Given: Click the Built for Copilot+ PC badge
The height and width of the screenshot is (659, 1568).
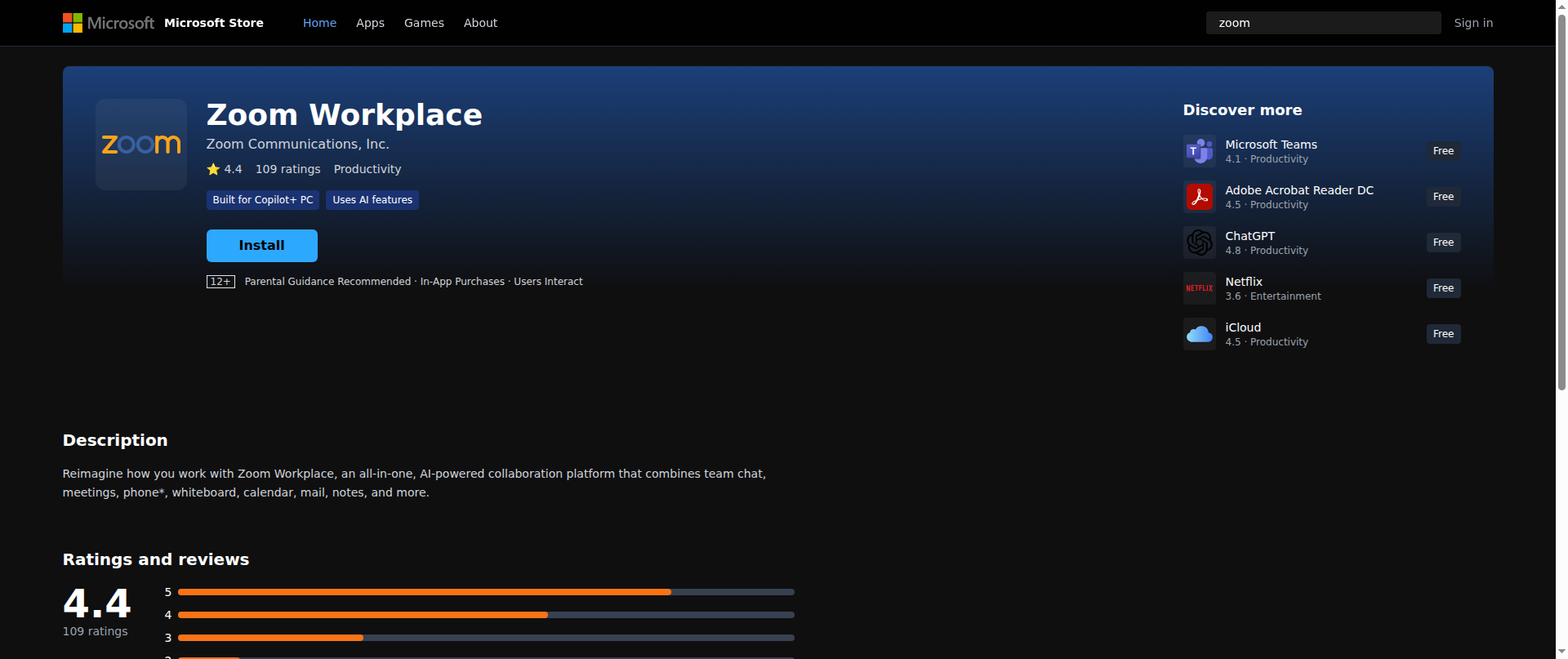Looking at the screenshot, I should pyautogui.click(x=263, y=200).
